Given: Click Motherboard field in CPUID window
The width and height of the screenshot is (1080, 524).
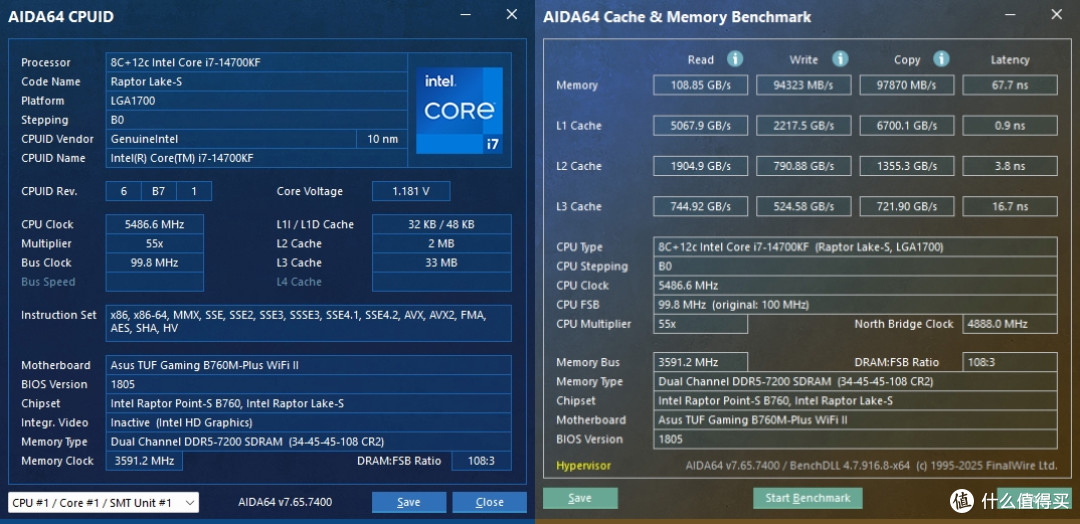Looking at the screenshot, I should tap(308, 365).
